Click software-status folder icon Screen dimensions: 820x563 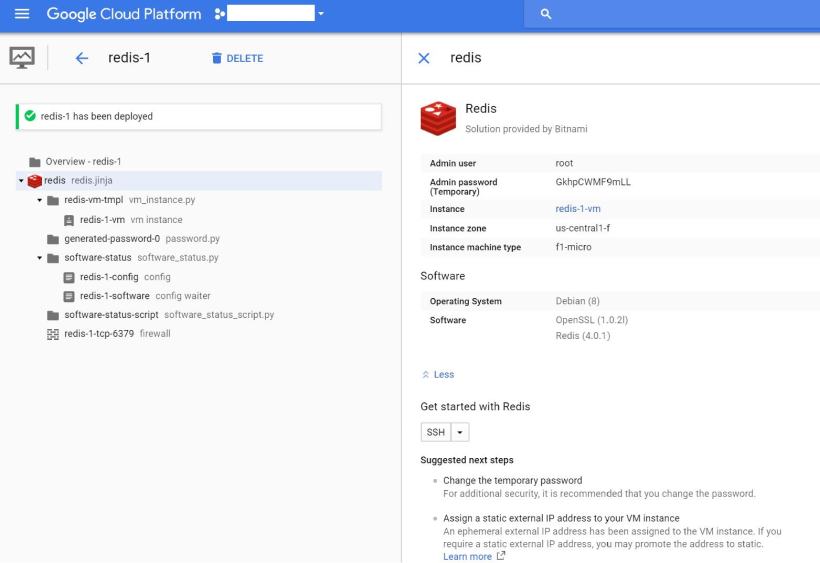(53, 258)
